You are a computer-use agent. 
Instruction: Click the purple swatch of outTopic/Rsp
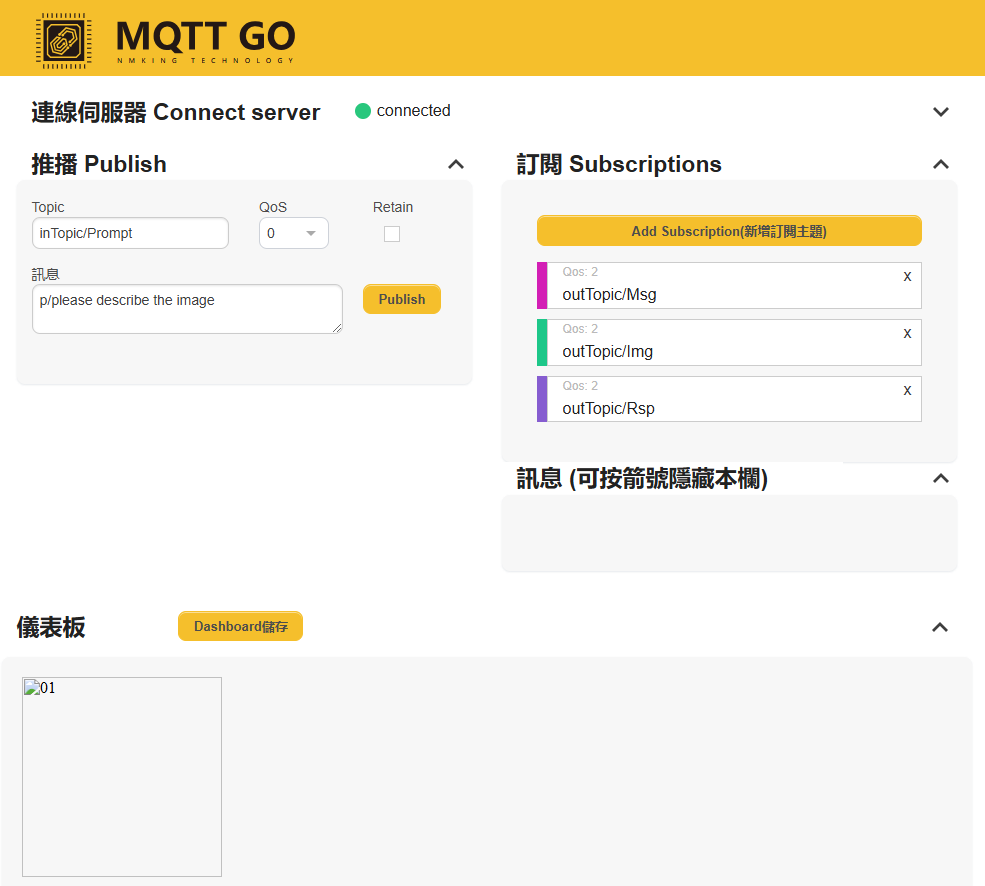point(542,400)
